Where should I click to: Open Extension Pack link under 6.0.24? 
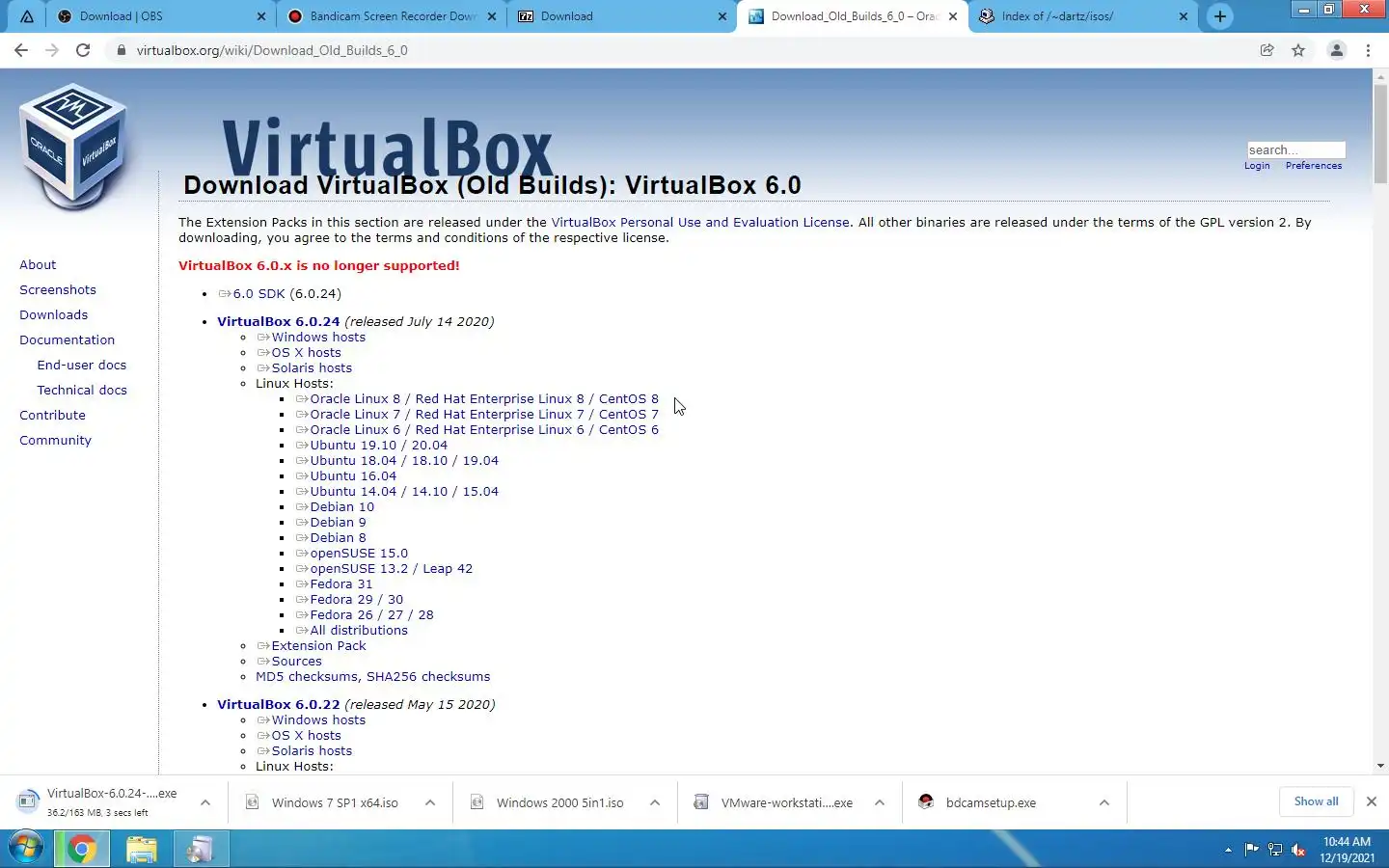pos(318,645)
